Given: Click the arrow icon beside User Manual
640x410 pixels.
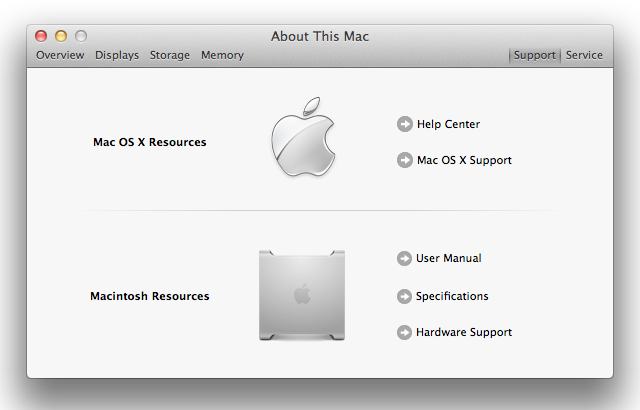Looking at the screenshot, I should click(404, 258).
